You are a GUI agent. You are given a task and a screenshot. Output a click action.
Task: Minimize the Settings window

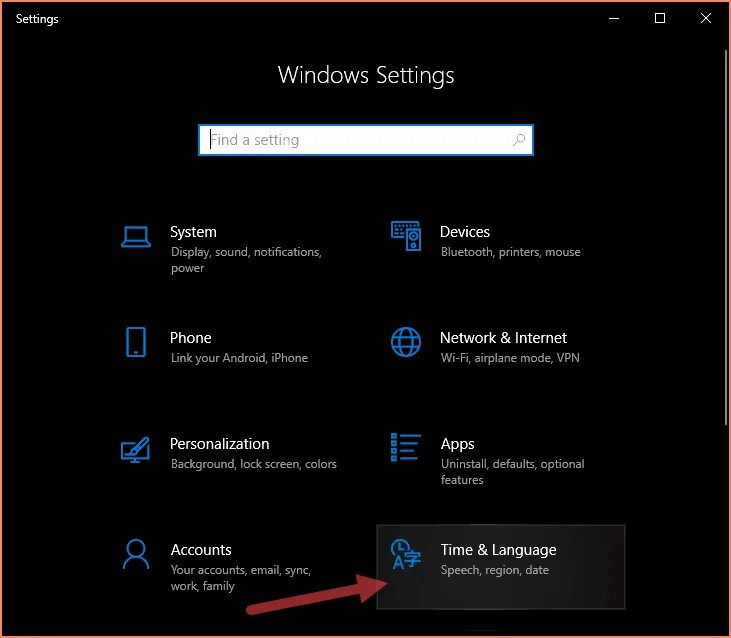click(x=614, y=19)
